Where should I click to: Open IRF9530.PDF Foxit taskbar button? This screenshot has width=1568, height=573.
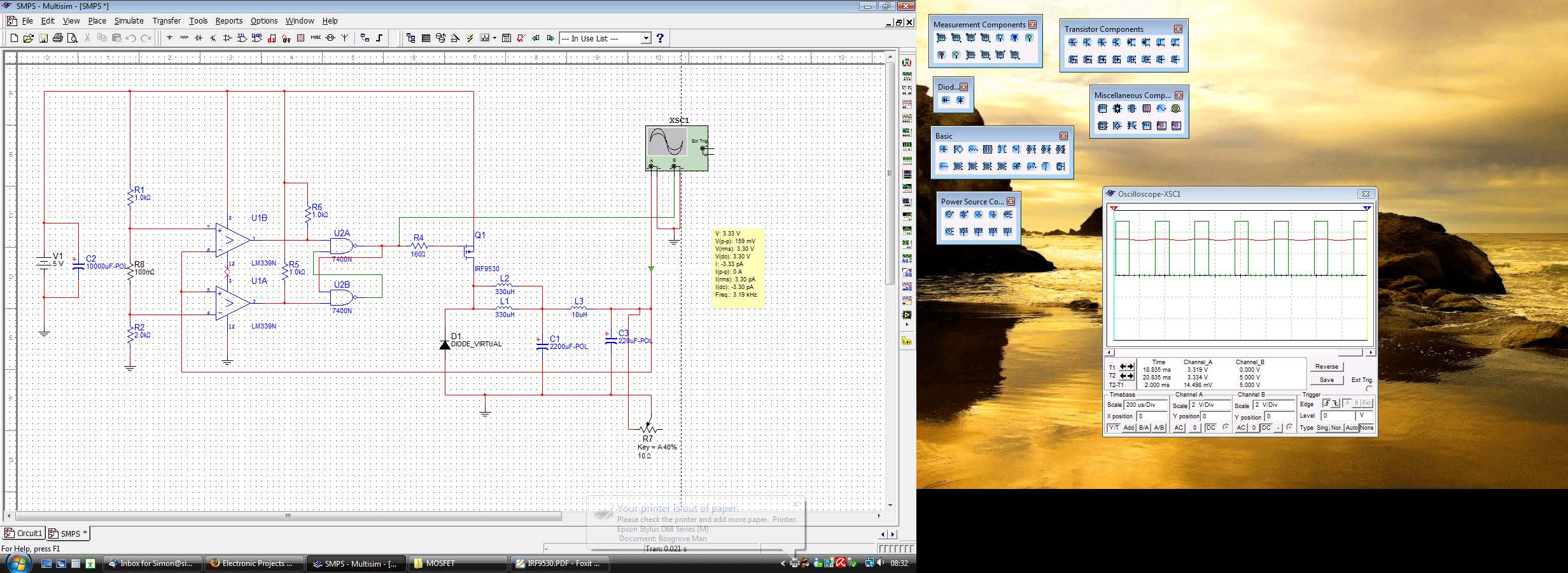click(x=560, y=563)
